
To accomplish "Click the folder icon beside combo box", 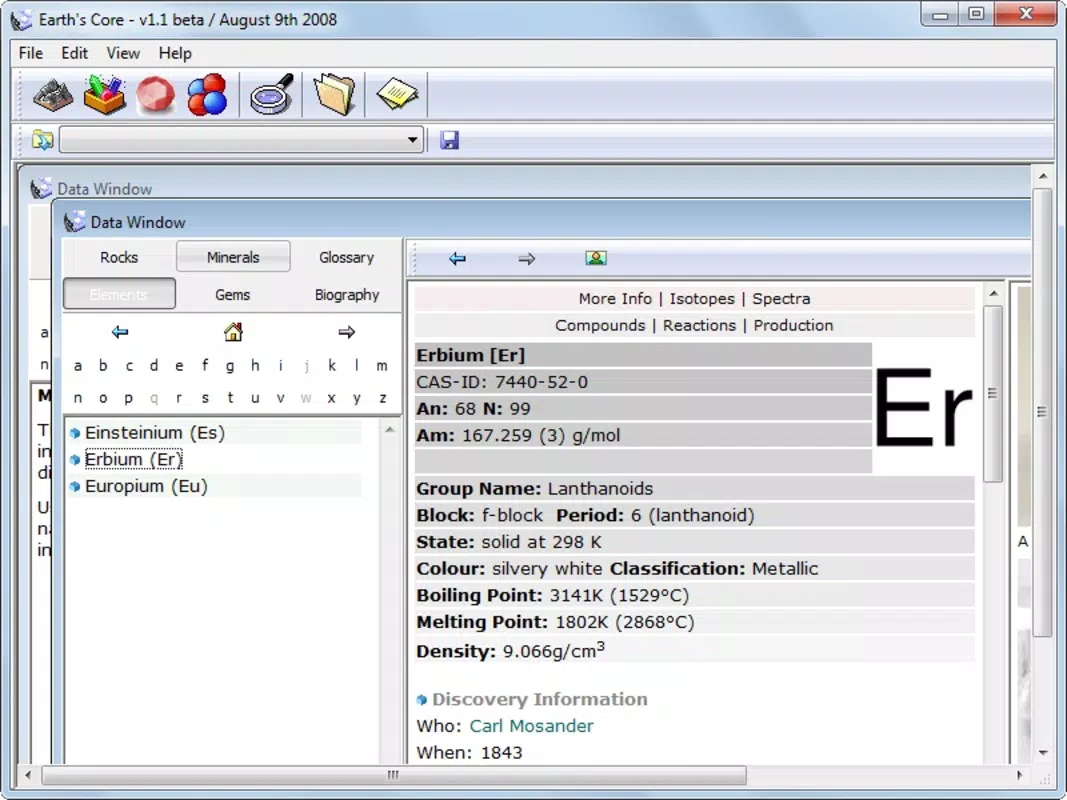I will [x=42, y=140].
